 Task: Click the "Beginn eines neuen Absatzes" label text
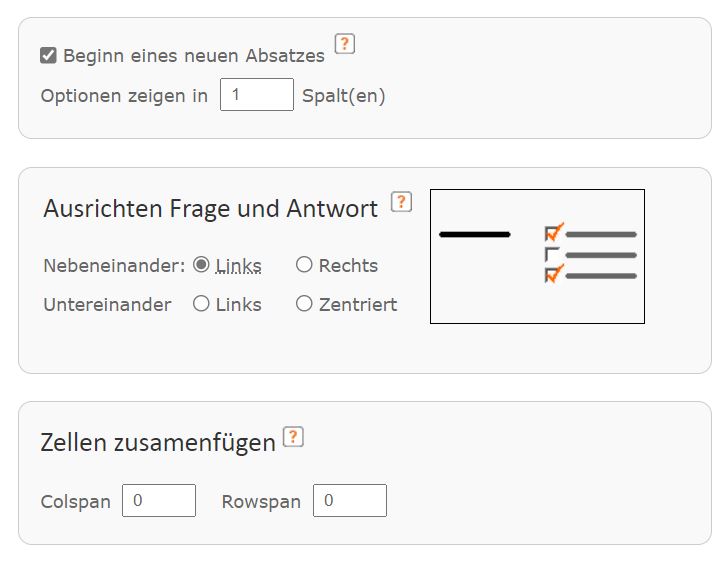194,56
